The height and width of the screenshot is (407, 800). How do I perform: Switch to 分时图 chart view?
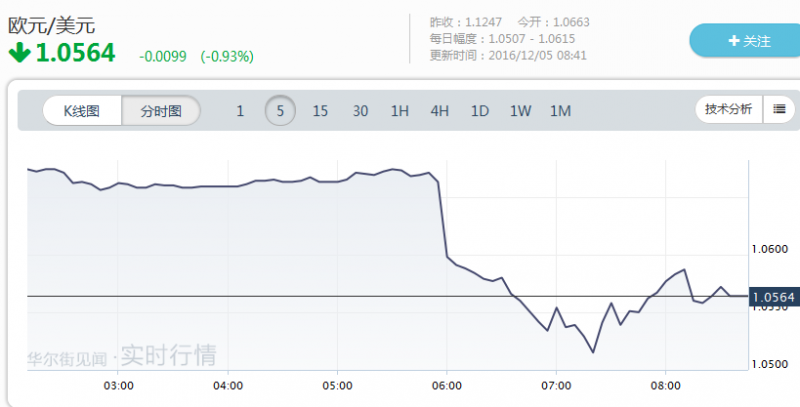coord(161,111)
